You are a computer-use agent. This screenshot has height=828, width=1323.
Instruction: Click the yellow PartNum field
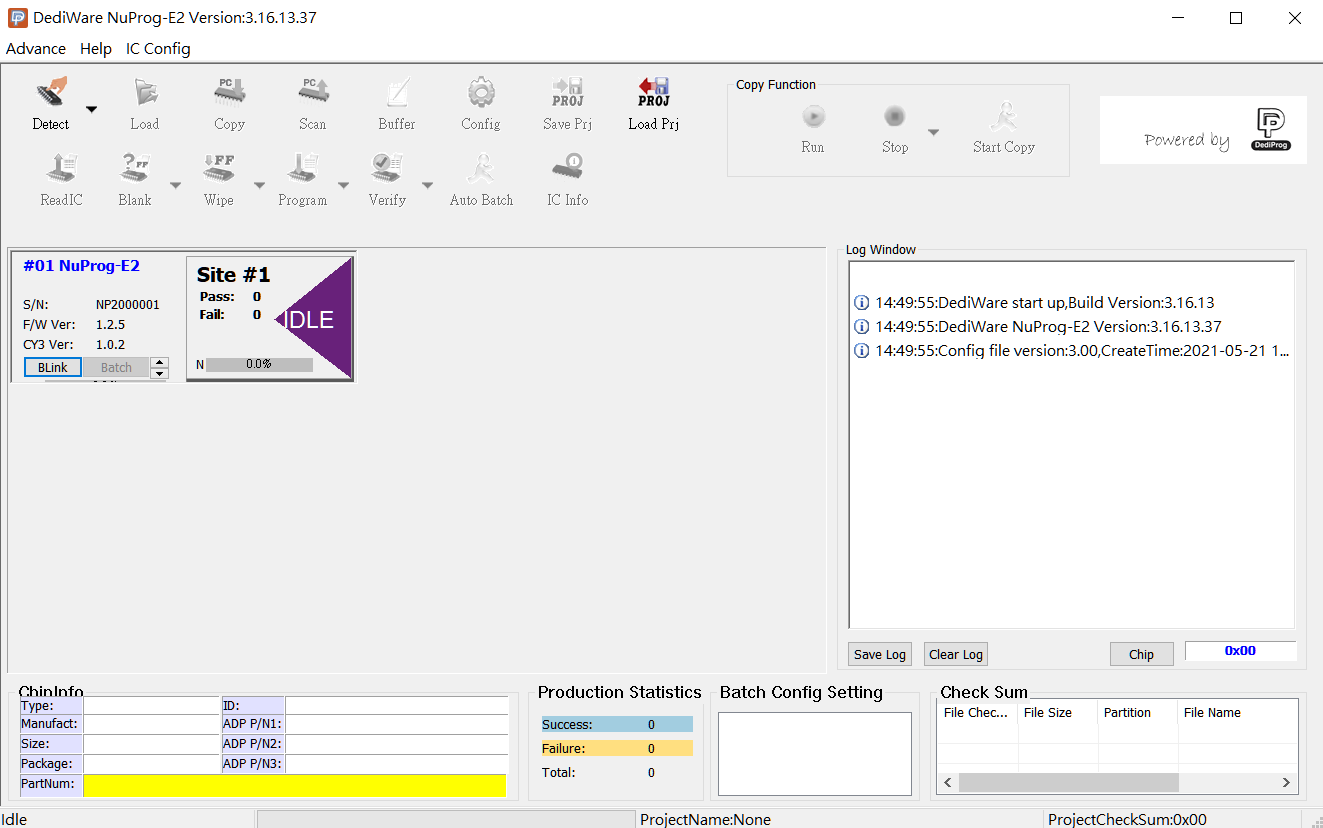294,785
